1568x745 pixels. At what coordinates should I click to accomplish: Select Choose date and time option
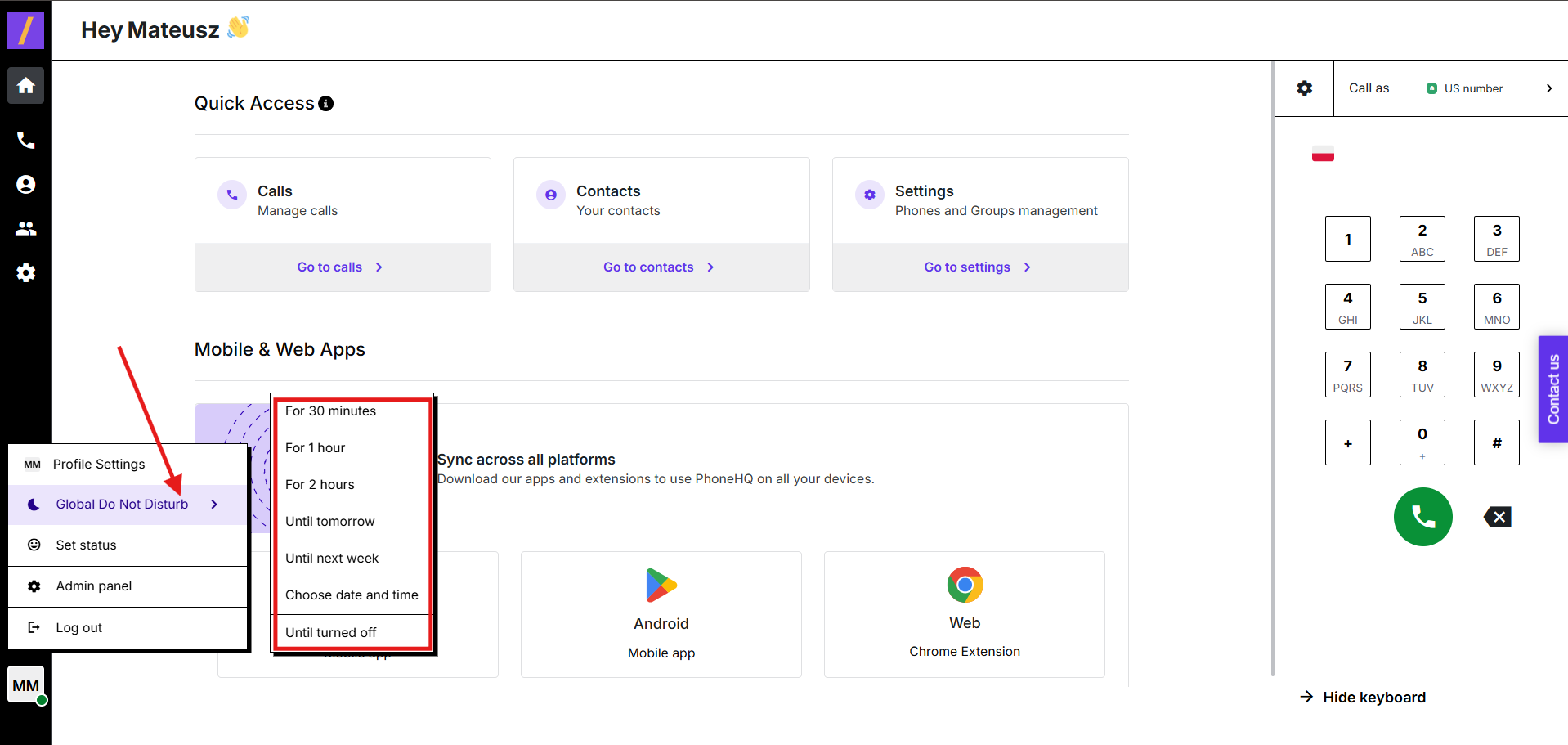(352, 595)
